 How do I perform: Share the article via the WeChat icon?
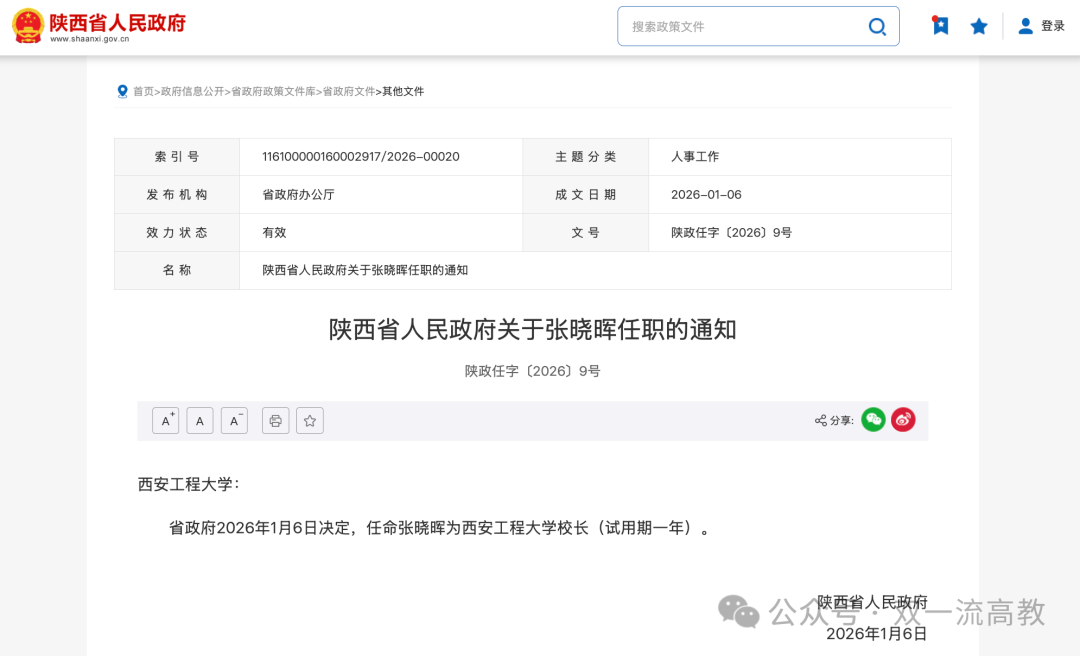coord(873,419)
